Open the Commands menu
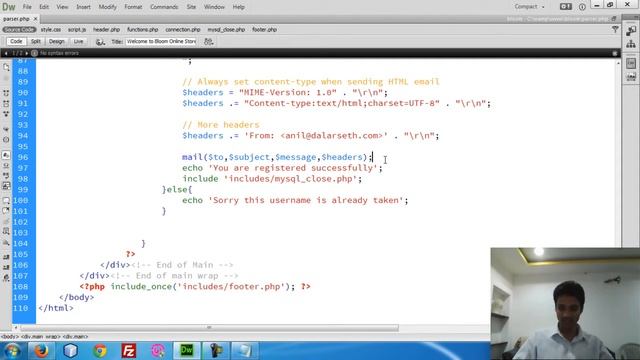The image size is (640, 360). point(164,7)
